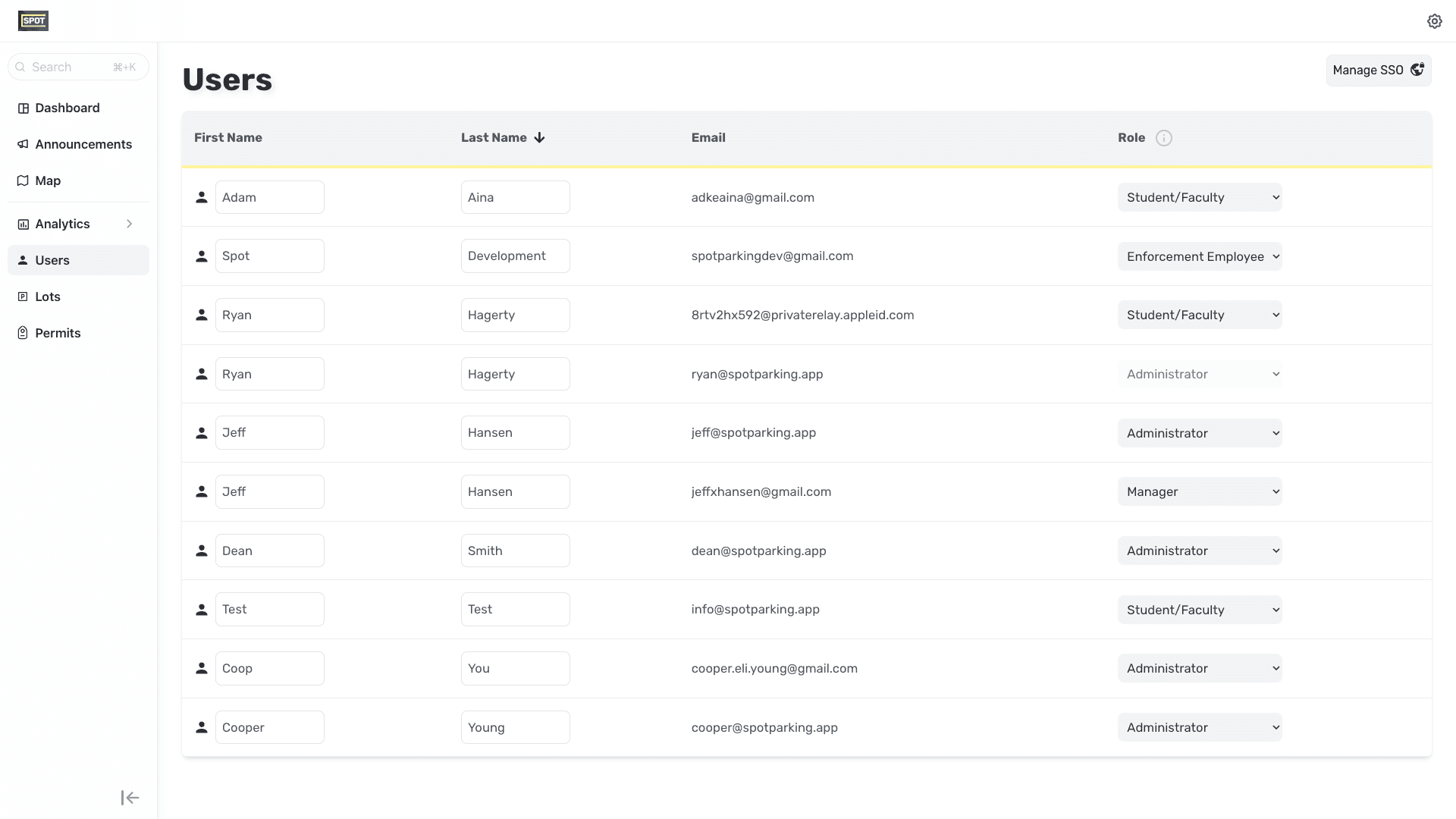Click the user icon beside Dean
This screenshot has width=1456, height=819.
tap(202, 551)
